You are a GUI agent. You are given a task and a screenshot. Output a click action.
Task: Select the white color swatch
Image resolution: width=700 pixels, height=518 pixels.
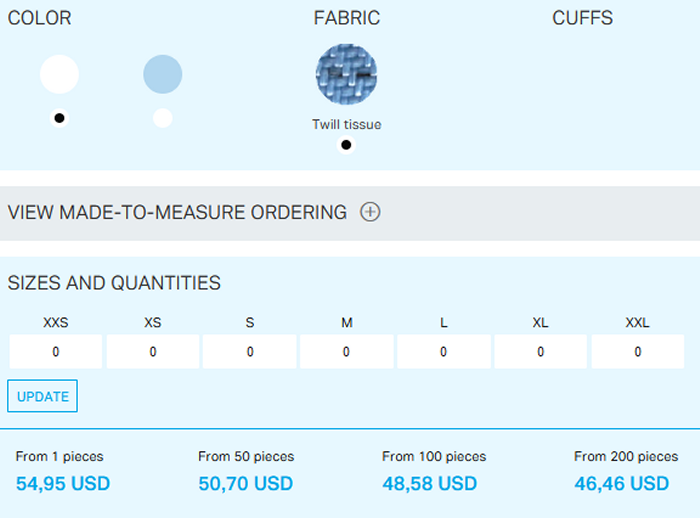pos(59,74)
